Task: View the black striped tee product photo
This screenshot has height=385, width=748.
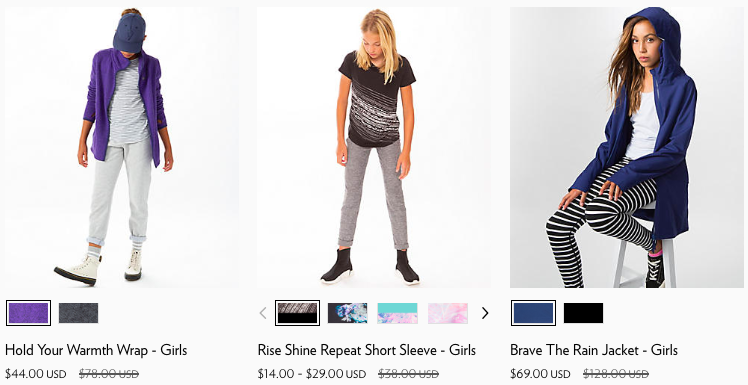Action: coord(374,147)
